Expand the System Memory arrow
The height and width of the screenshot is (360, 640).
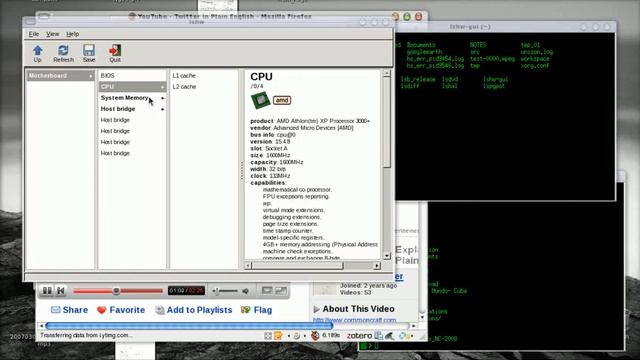(x=162, y=98)
